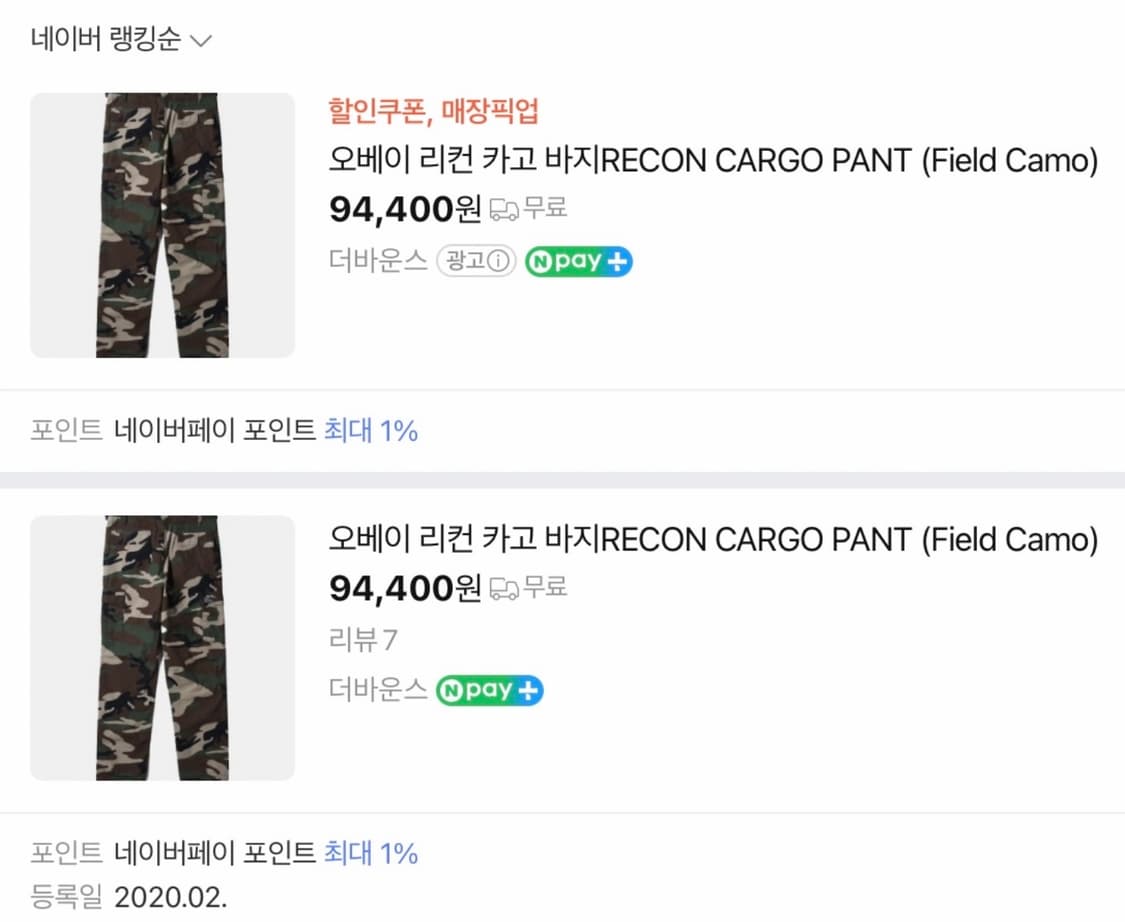Click 최대 1% point link on first listing
Image resolution: width=1125 pixels, height=922 pixels.
pyautogui.click(x=370, y=431)
